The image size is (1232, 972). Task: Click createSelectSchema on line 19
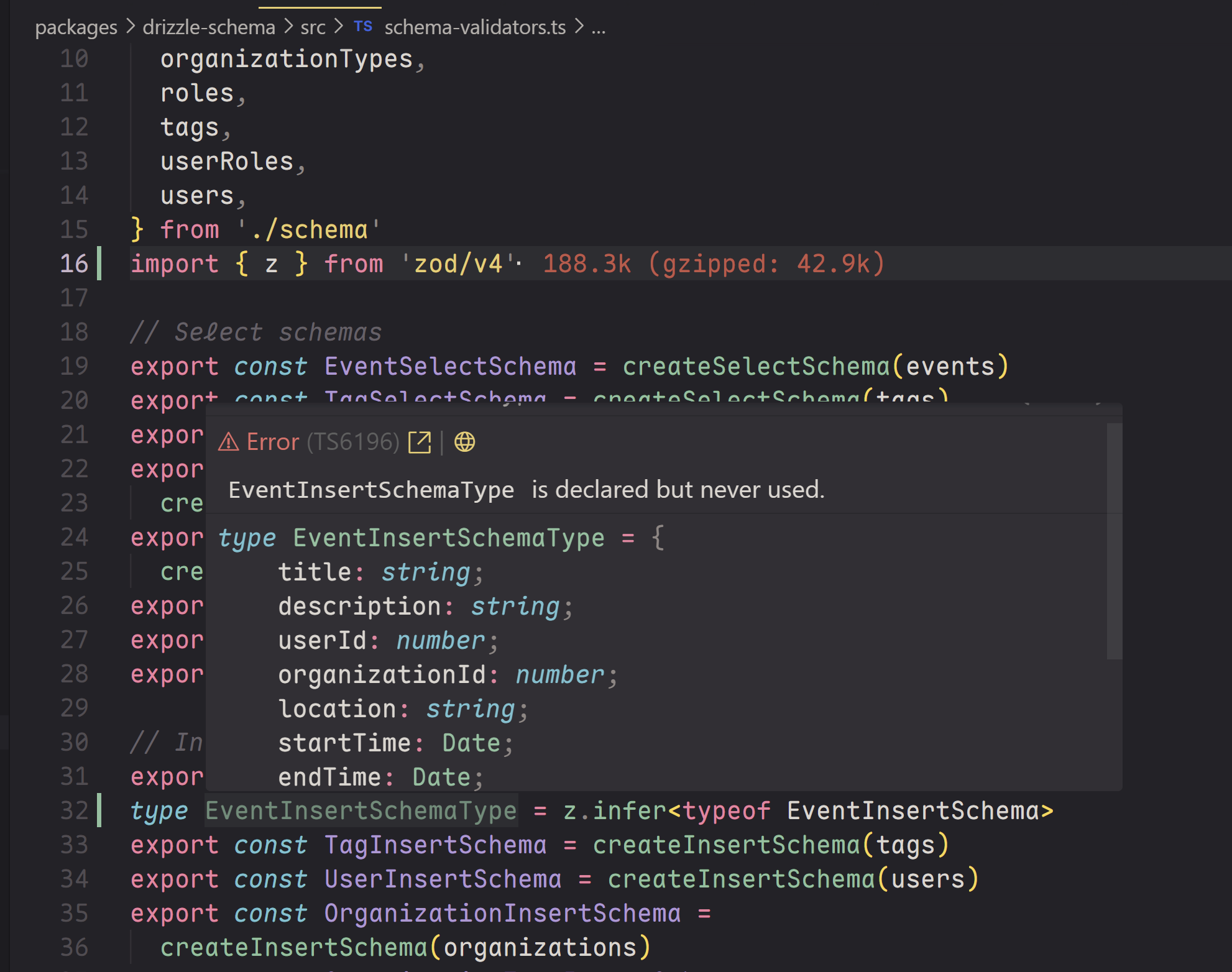(756, 366)
